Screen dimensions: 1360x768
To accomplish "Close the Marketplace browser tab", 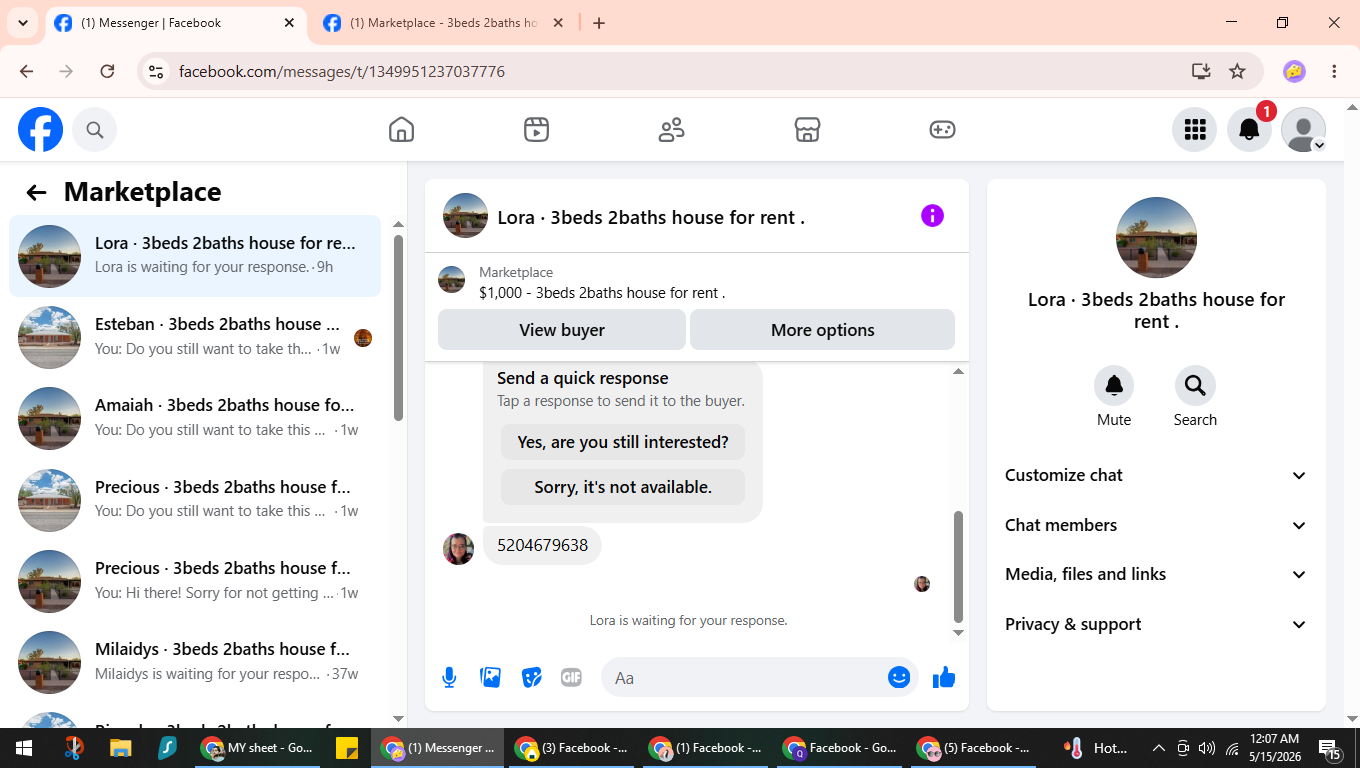I will pyautogui.click(x=558, y=23).
